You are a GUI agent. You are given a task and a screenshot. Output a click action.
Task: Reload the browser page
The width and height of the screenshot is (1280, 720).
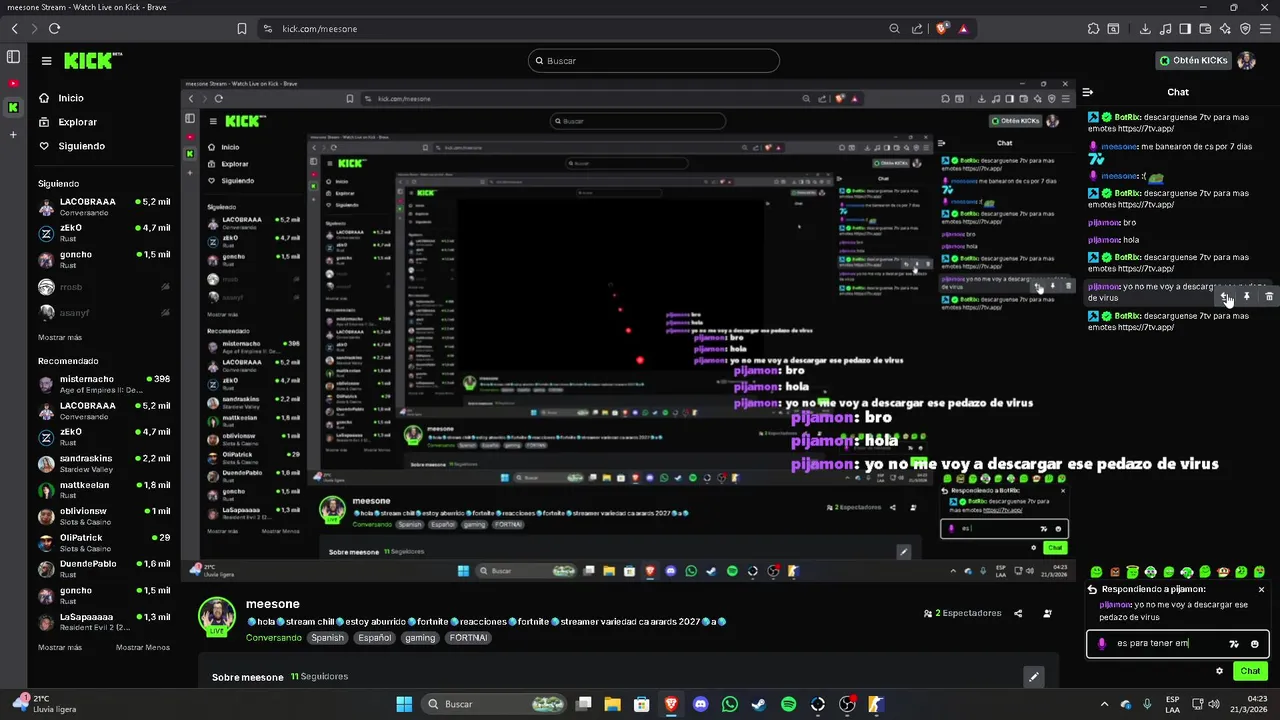[54, 29]
